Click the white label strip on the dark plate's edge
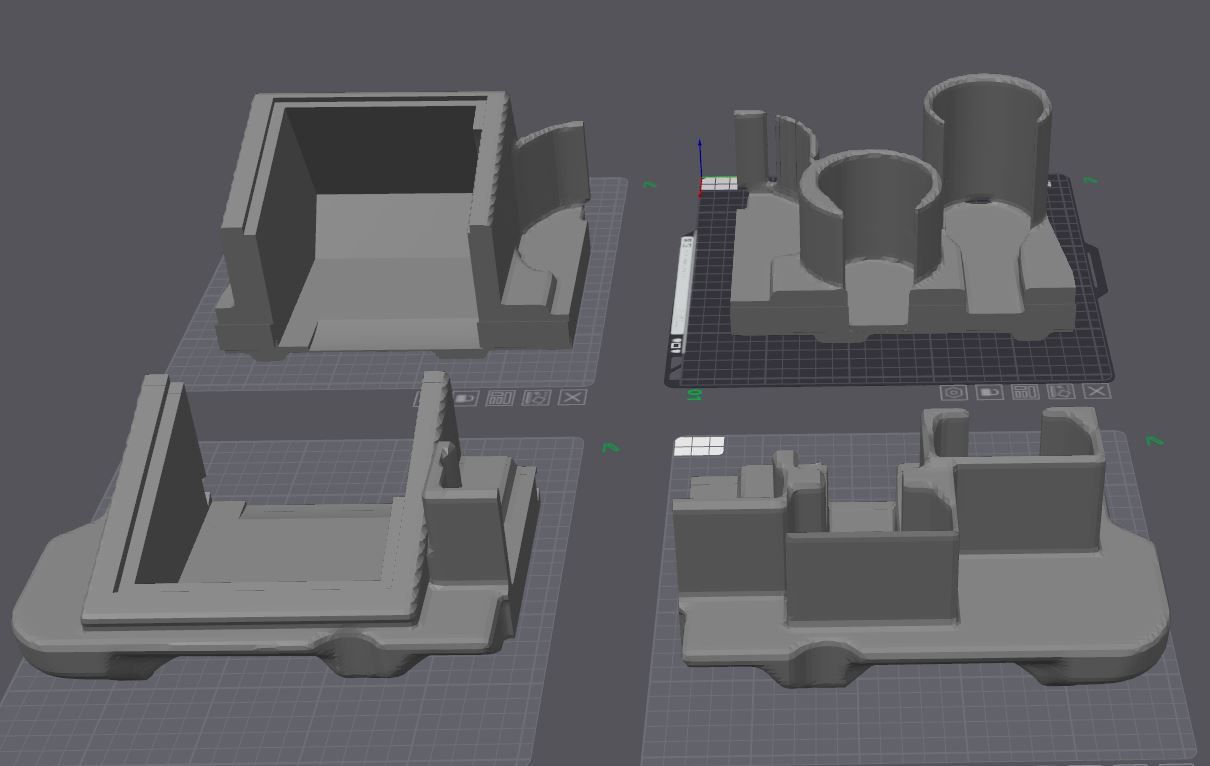 [x=683, y=285]
